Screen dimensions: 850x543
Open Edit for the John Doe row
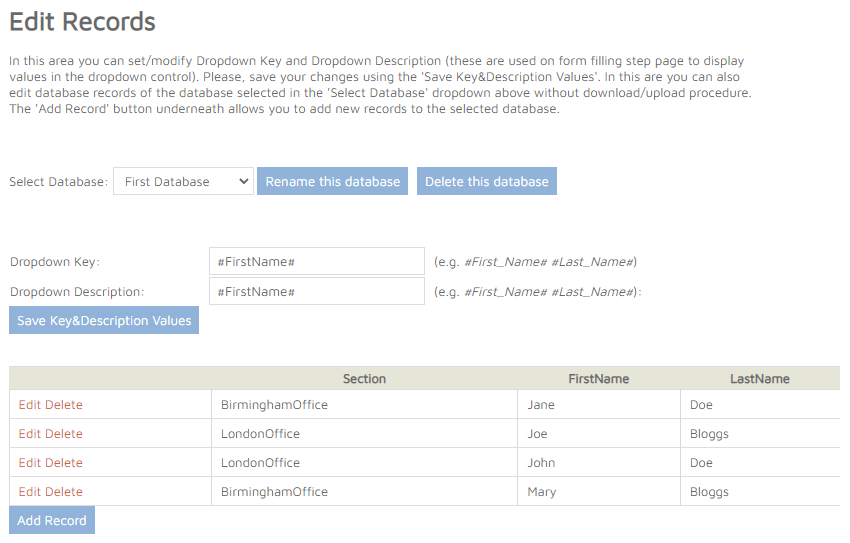click(30, 463)
